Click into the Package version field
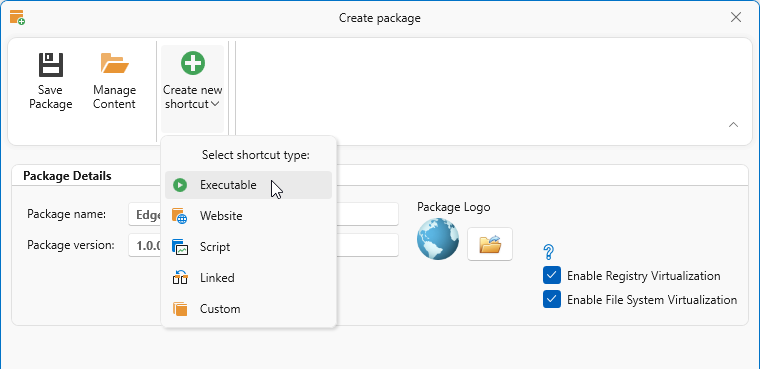The image size is (760, 369). click(263, 245)
